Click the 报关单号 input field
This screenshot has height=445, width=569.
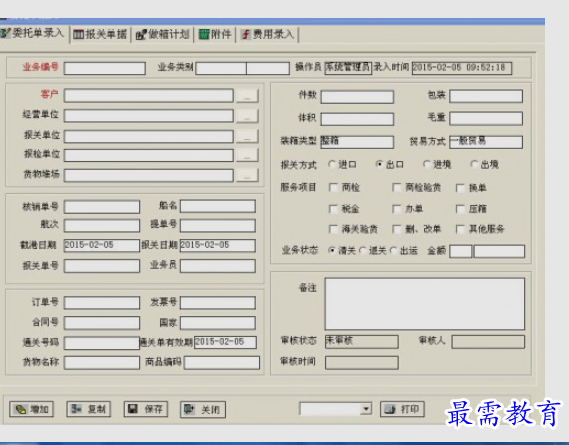click(102, 266)
